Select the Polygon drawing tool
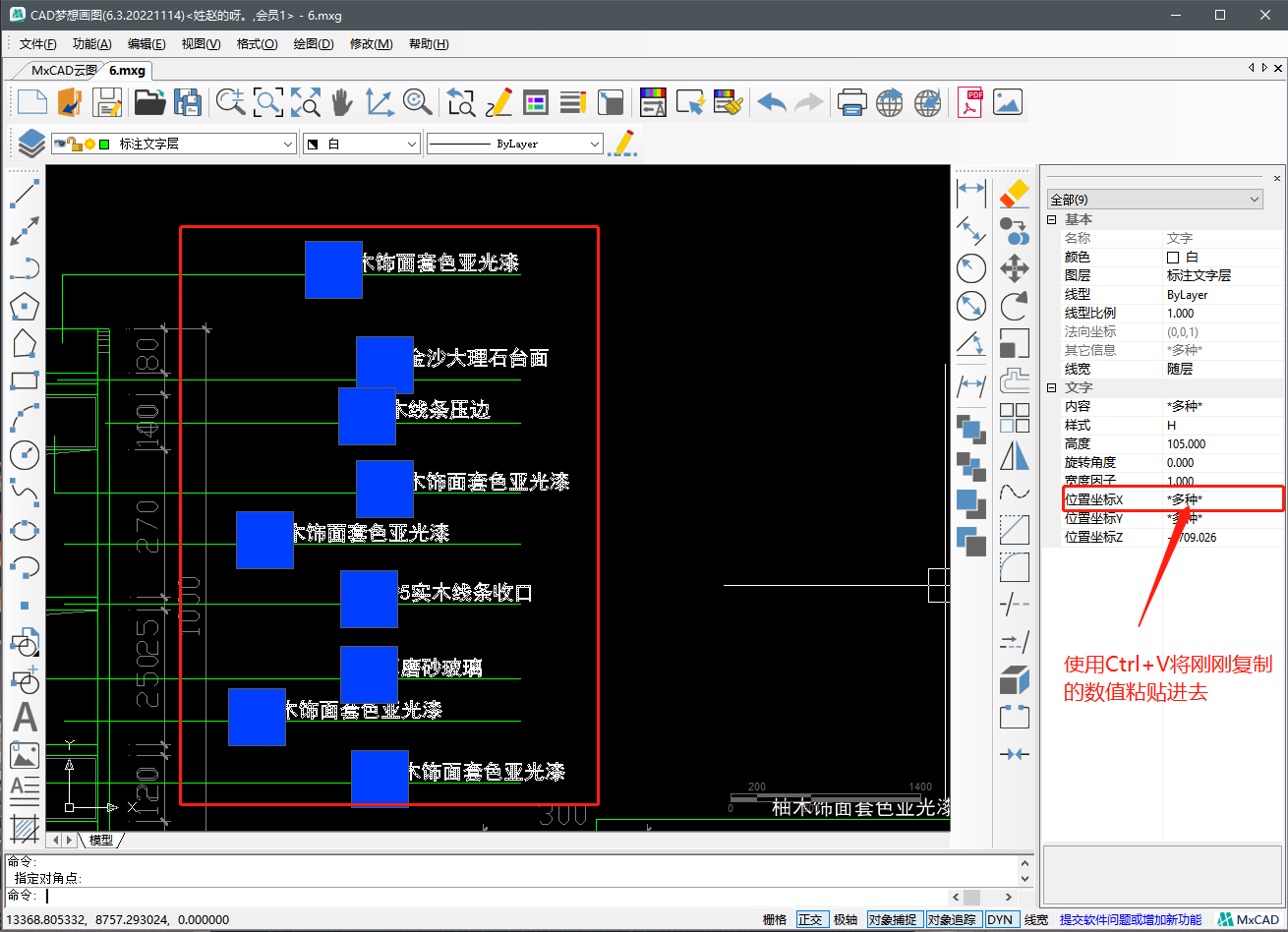The height and width of the screenshot is (932, 1288). (25, 306)
